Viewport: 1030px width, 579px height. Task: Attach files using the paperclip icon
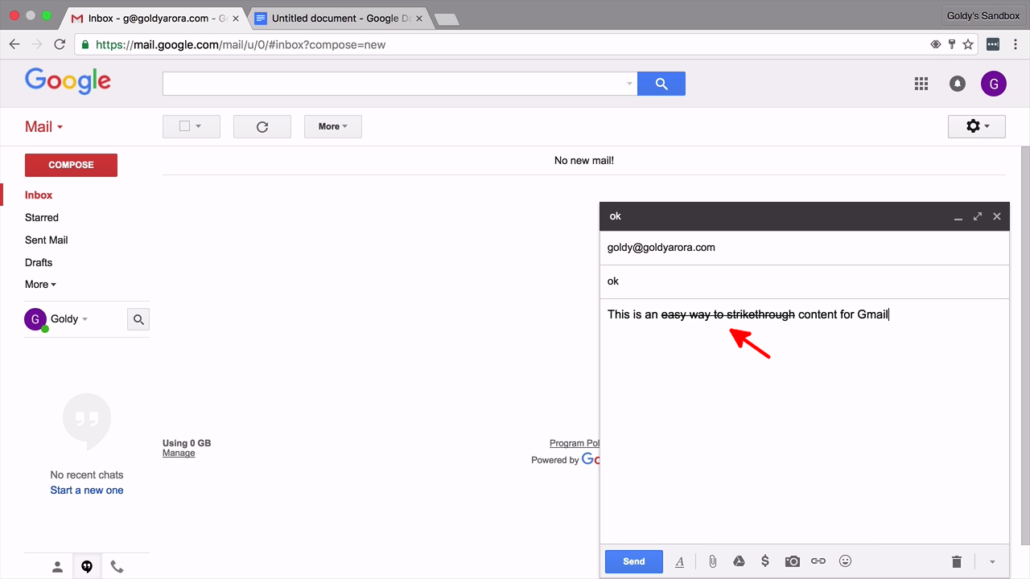coord(712,561)
